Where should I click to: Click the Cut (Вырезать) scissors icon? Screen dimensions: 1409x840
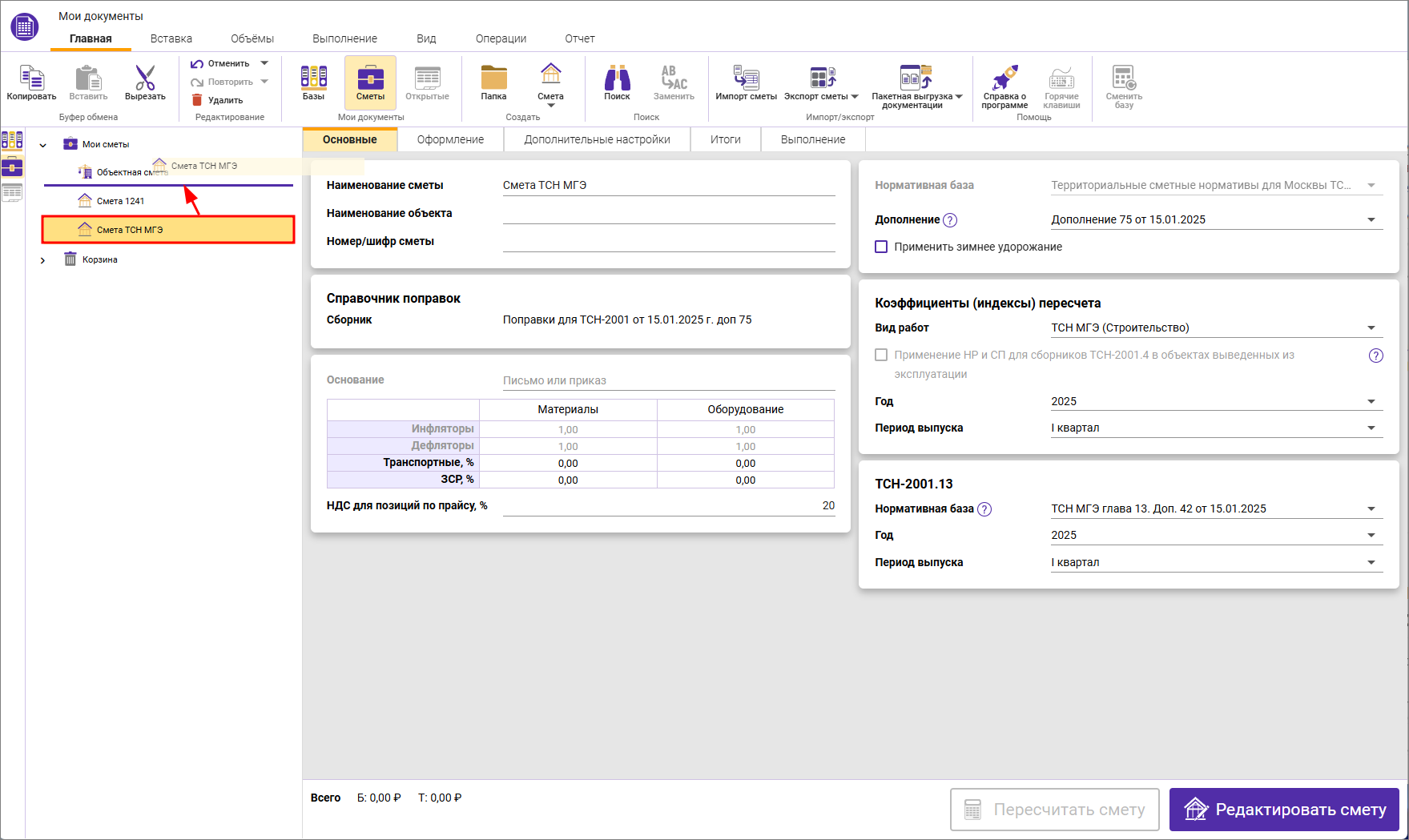click(145, 78)
